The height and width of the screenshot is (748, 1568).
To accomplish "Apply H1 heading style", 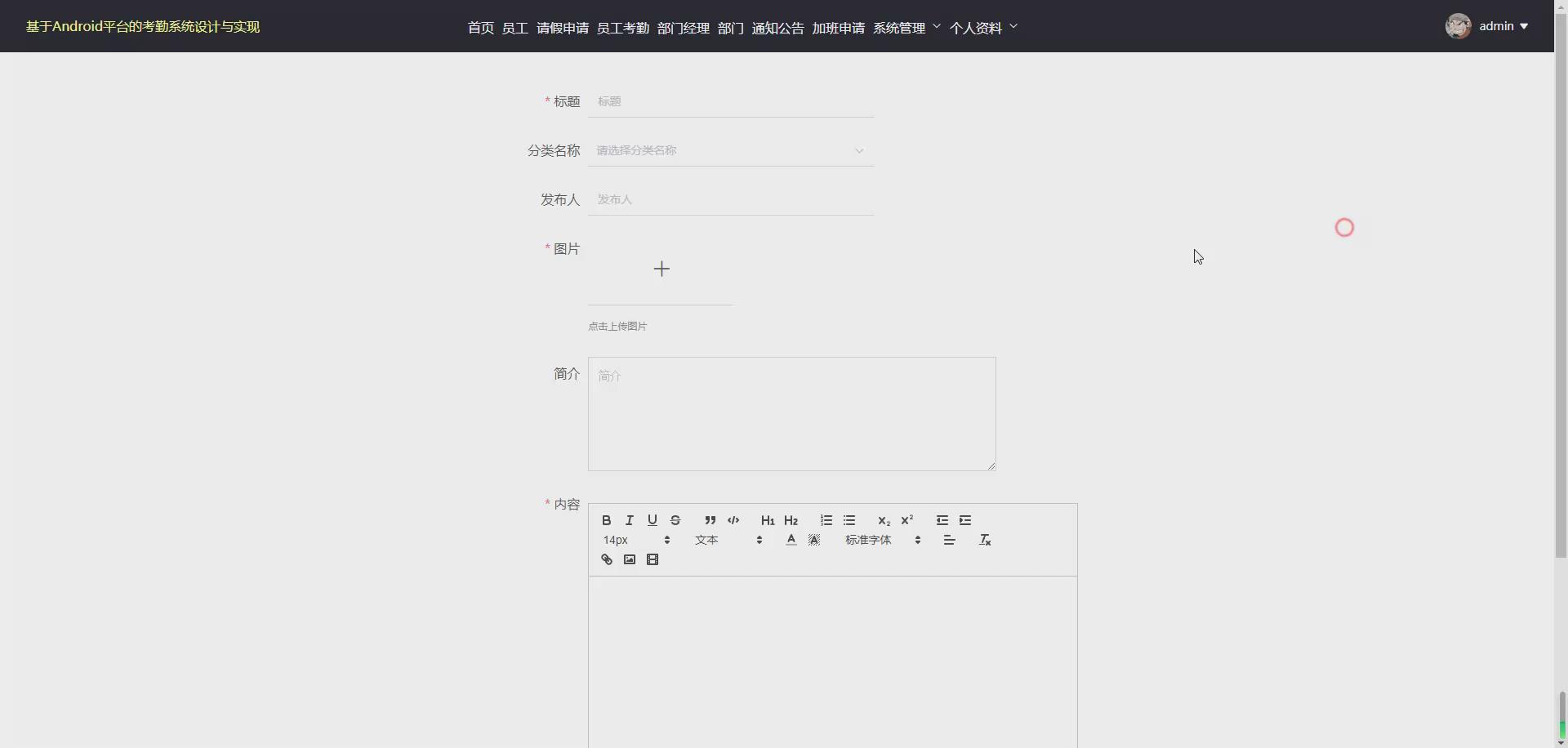I will pyautogui.click(x=767, y=520).
